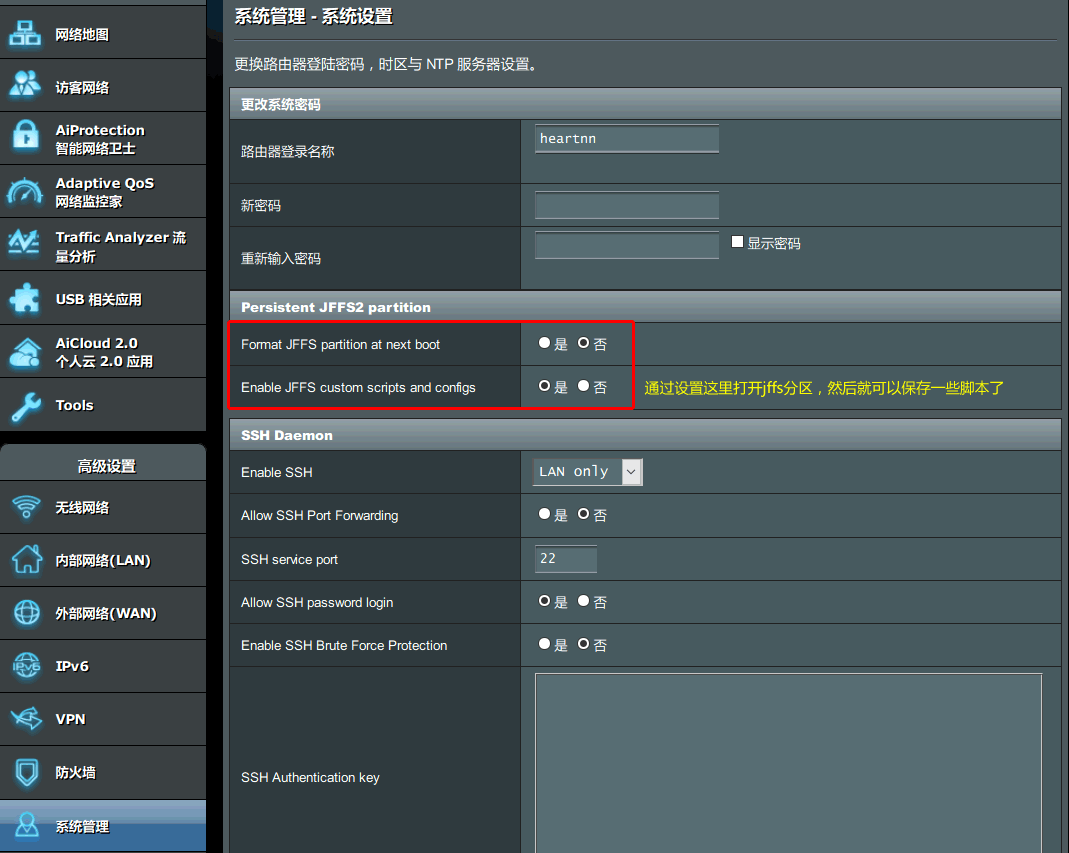Open 访客网络 guest network icon
Viewport: 1069px width, 853px height.
pyautogui.click(x=25, y=86)
